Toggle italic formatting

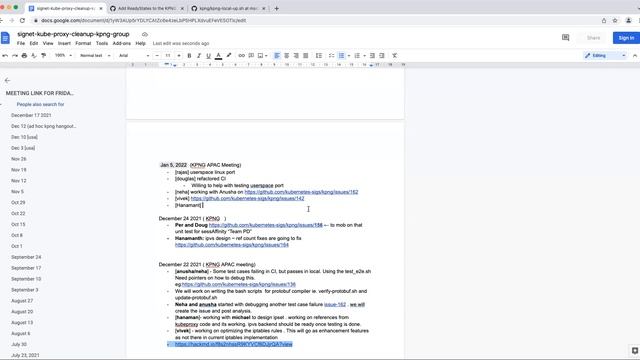point(199,56)
